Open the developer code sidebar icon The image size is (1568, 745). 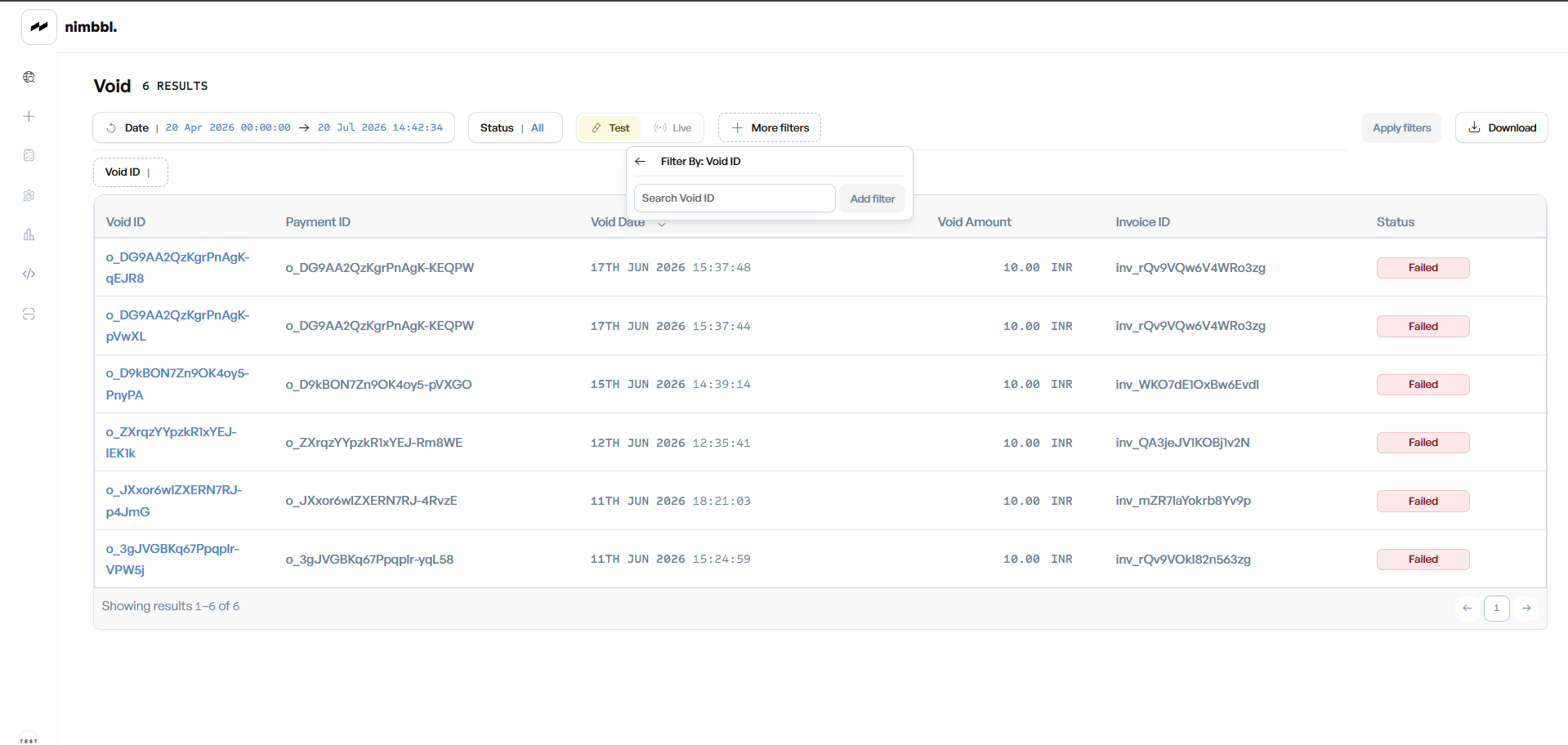click(29, 274)
